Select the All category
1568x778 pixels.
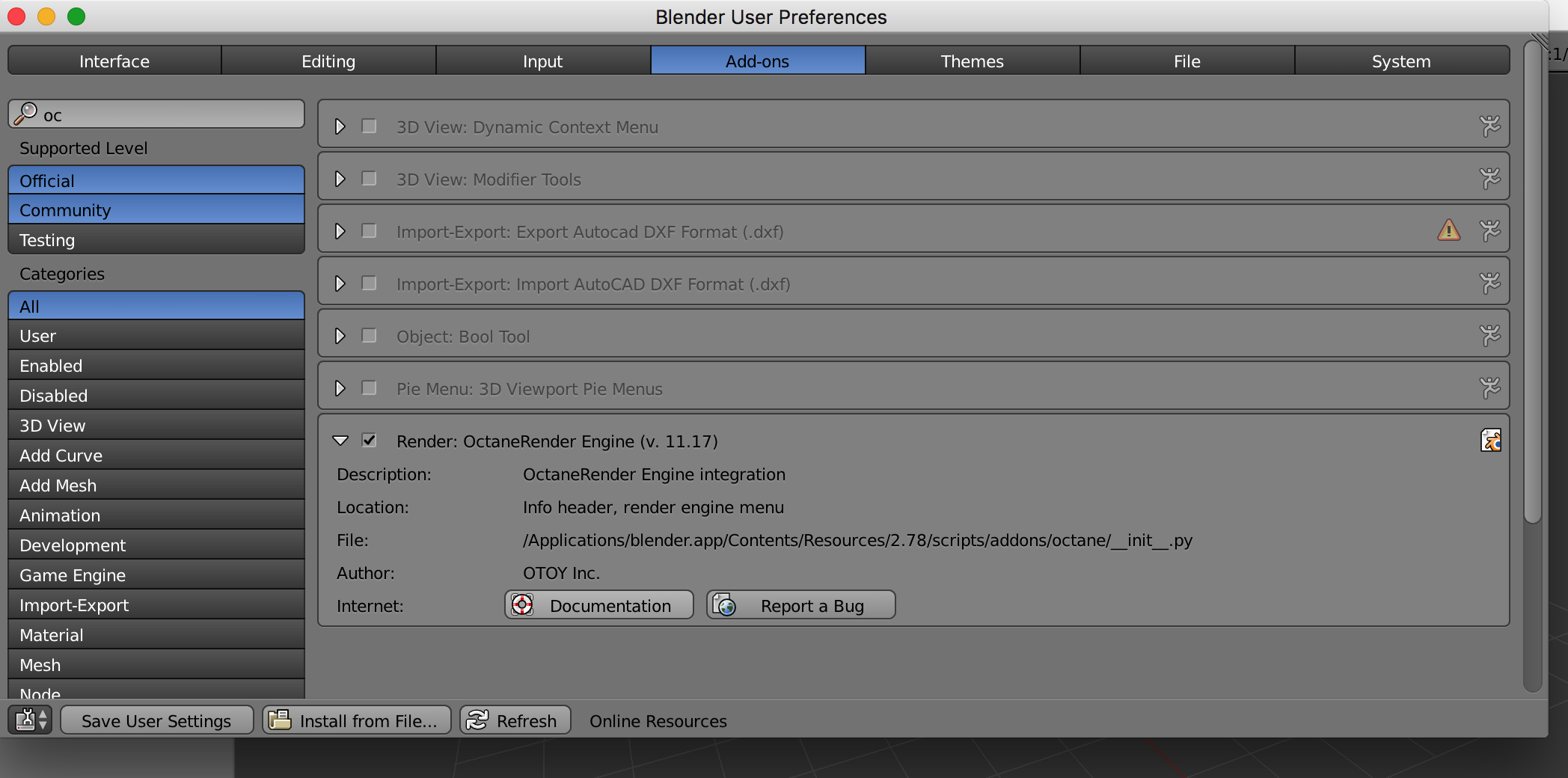click(156, 306)
